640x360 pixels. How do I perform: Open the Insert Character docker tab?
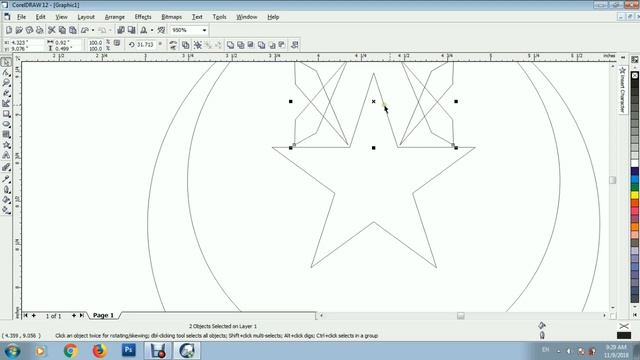point(622,90)
